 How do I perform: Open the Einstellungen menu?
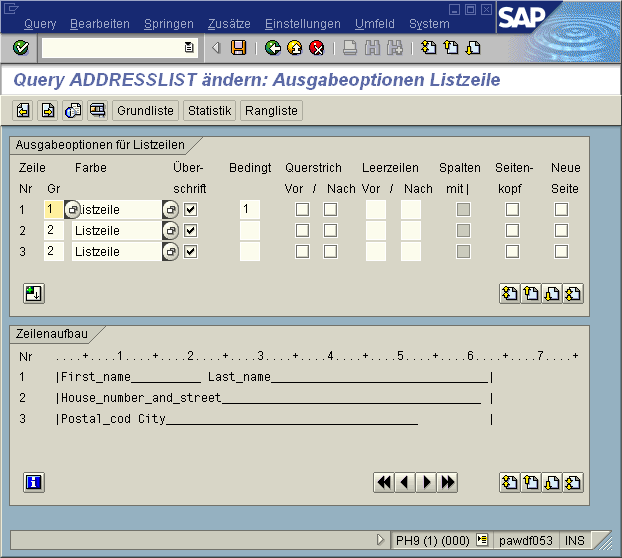302,23
